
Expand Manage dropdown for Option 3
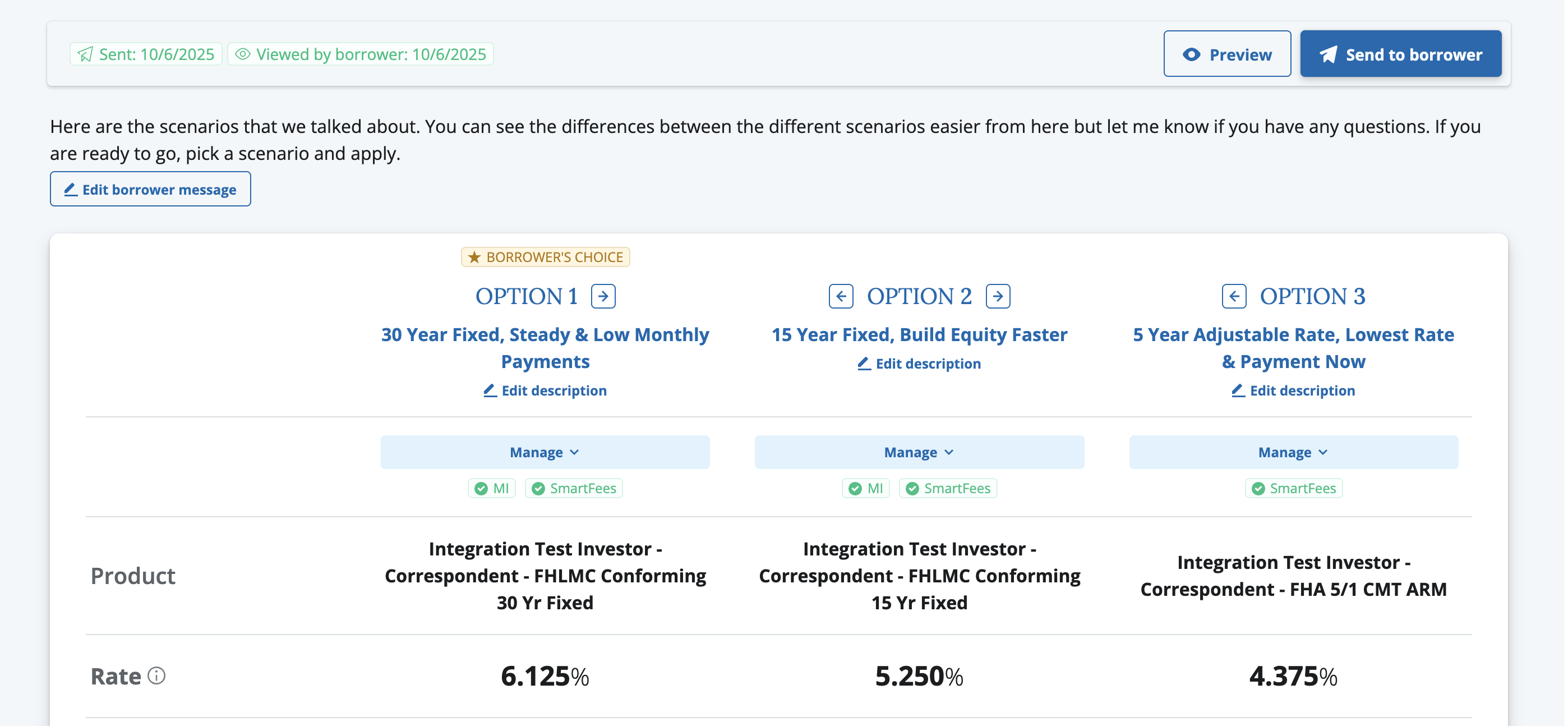(1293, 452)
